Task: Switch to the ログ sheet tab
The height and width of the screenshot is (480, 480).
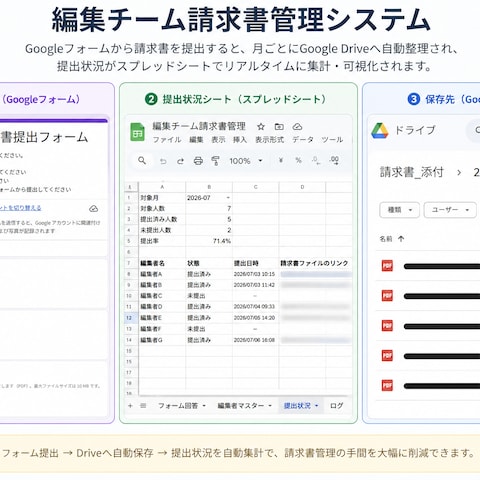Action: point(337,406)
